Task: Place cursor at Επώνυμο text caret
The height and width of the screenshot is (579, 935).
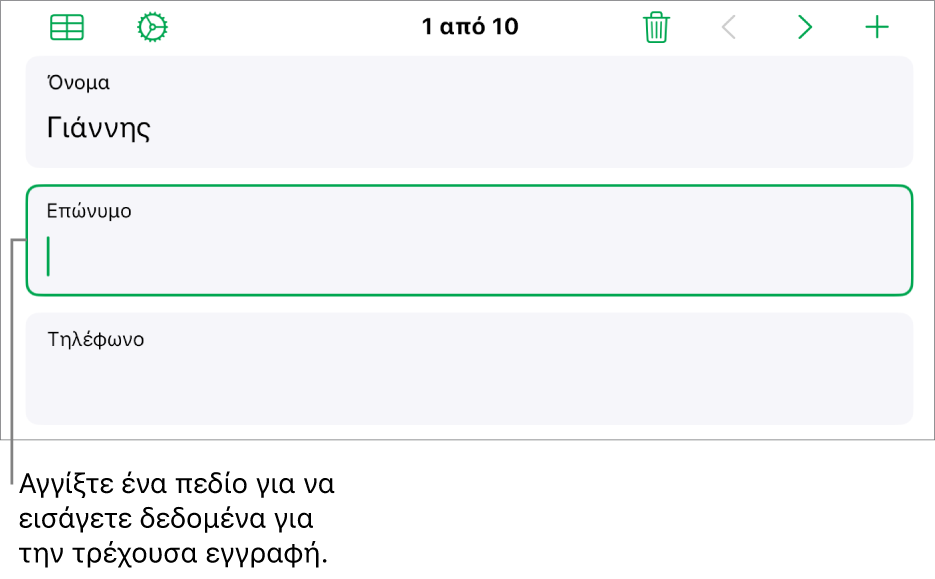Action: tap(48, 256)
